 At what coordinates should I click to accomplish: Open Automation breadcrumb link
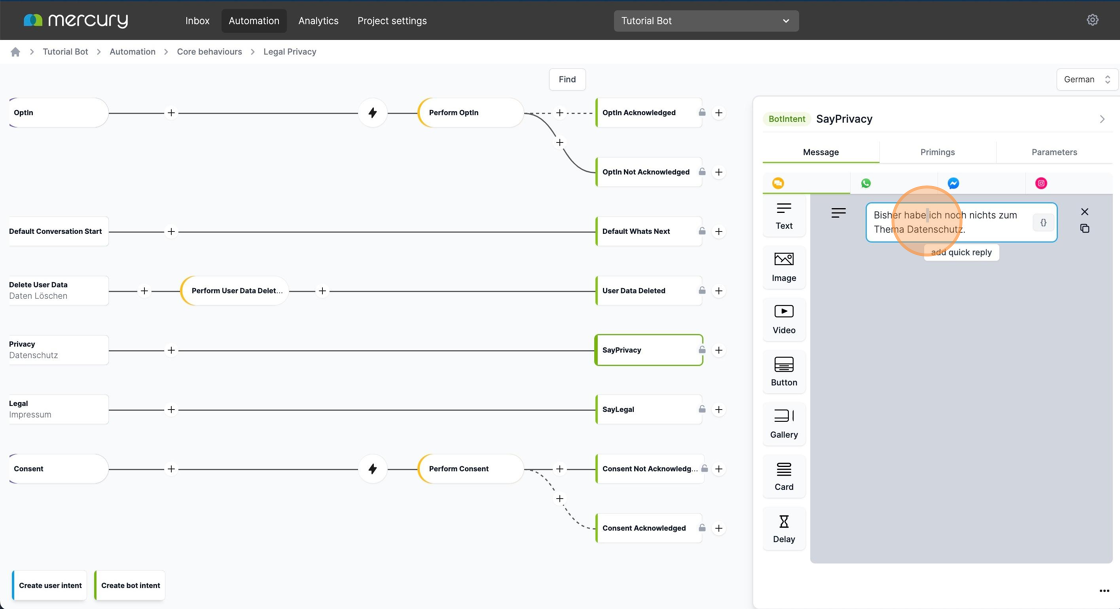pos(132,51)
